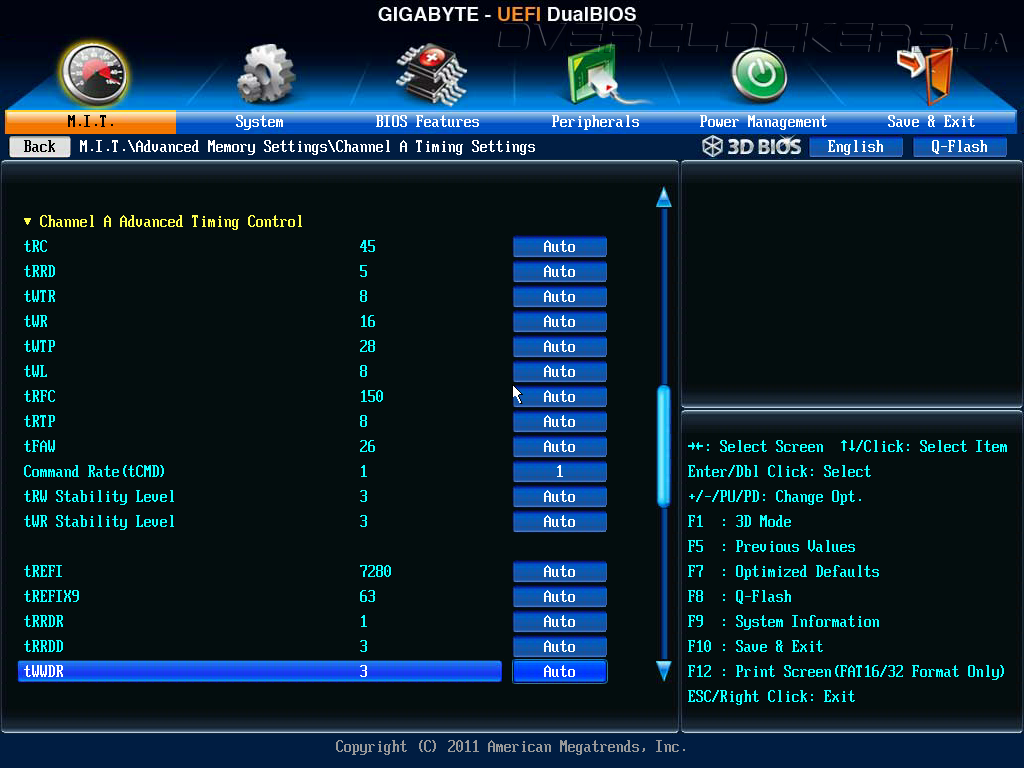Click the M.I.T. speedometer gauge icon
The height and width of the screenshot is (768, 1024).
click(x=93, y=75)
